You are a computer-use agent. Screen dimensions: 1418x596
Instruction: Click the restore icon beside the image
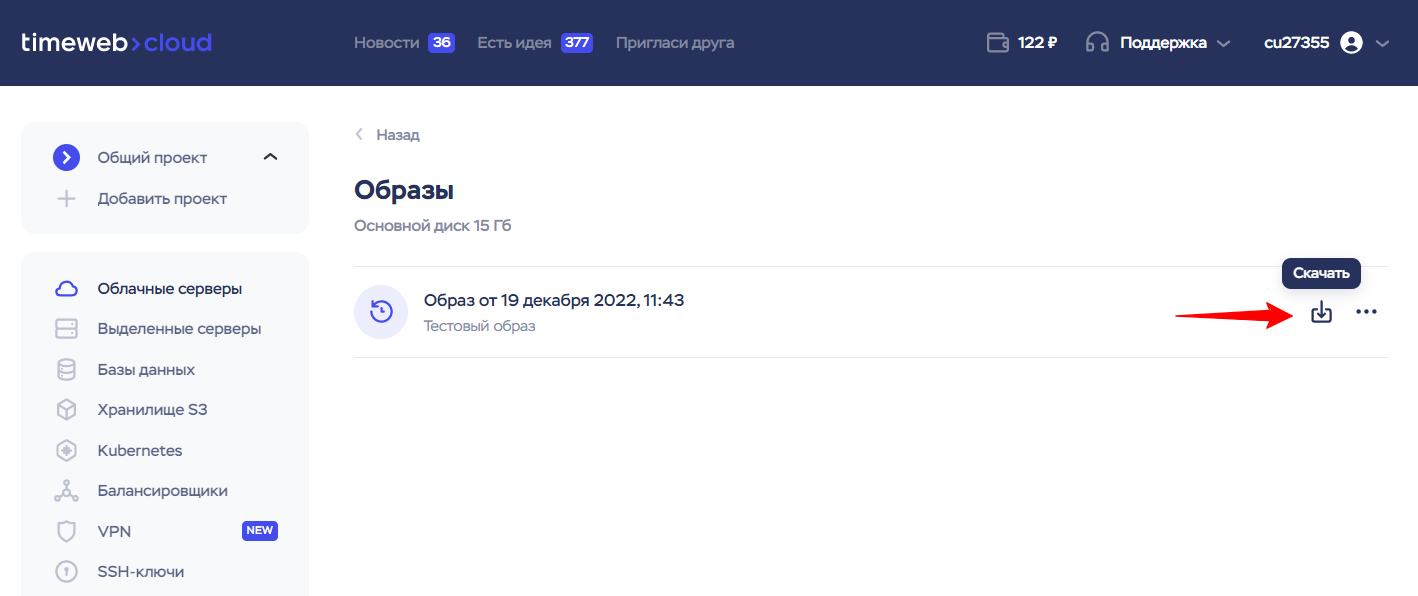[381, 312]
